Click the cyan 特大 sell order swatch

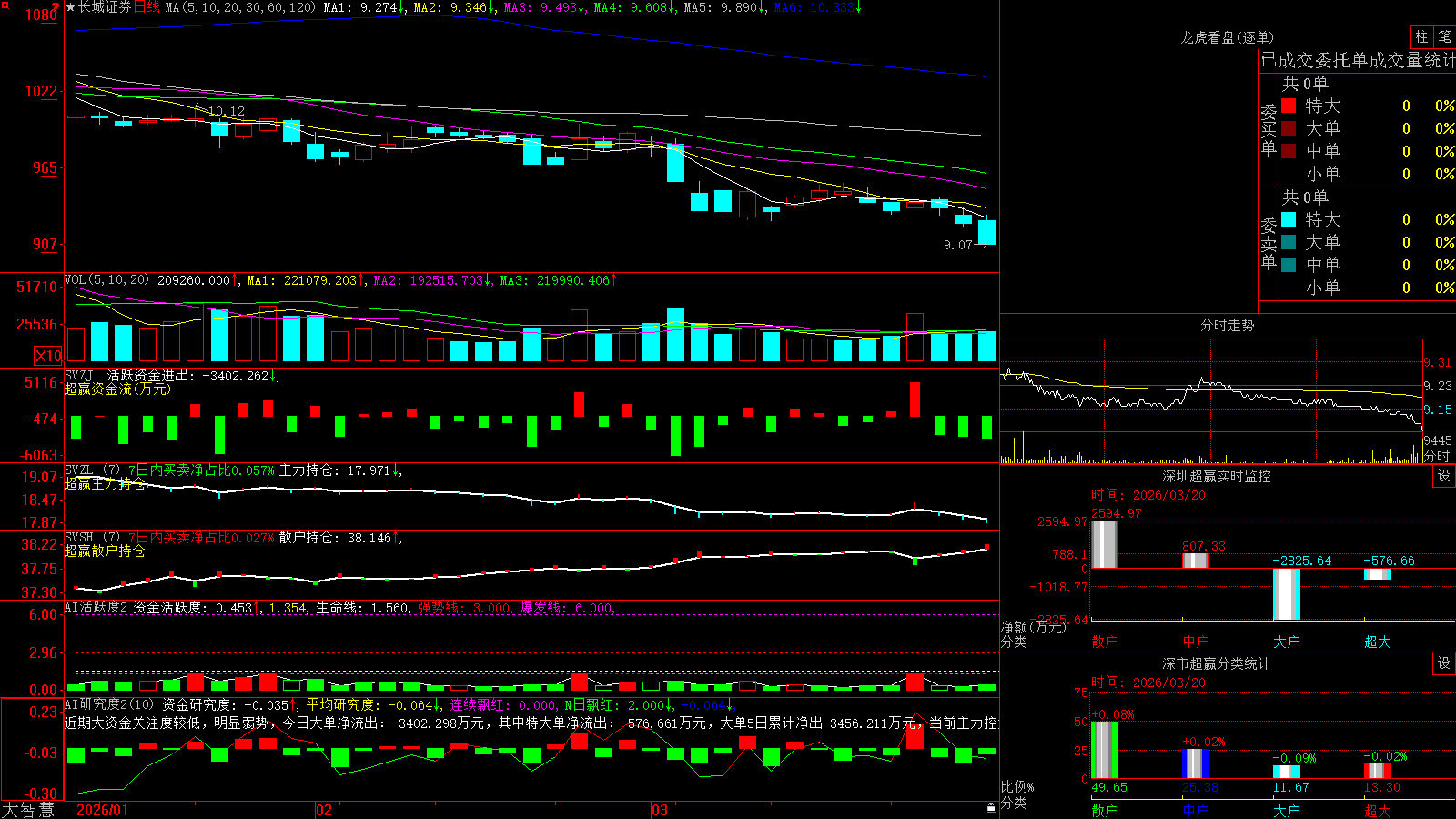1289,219
